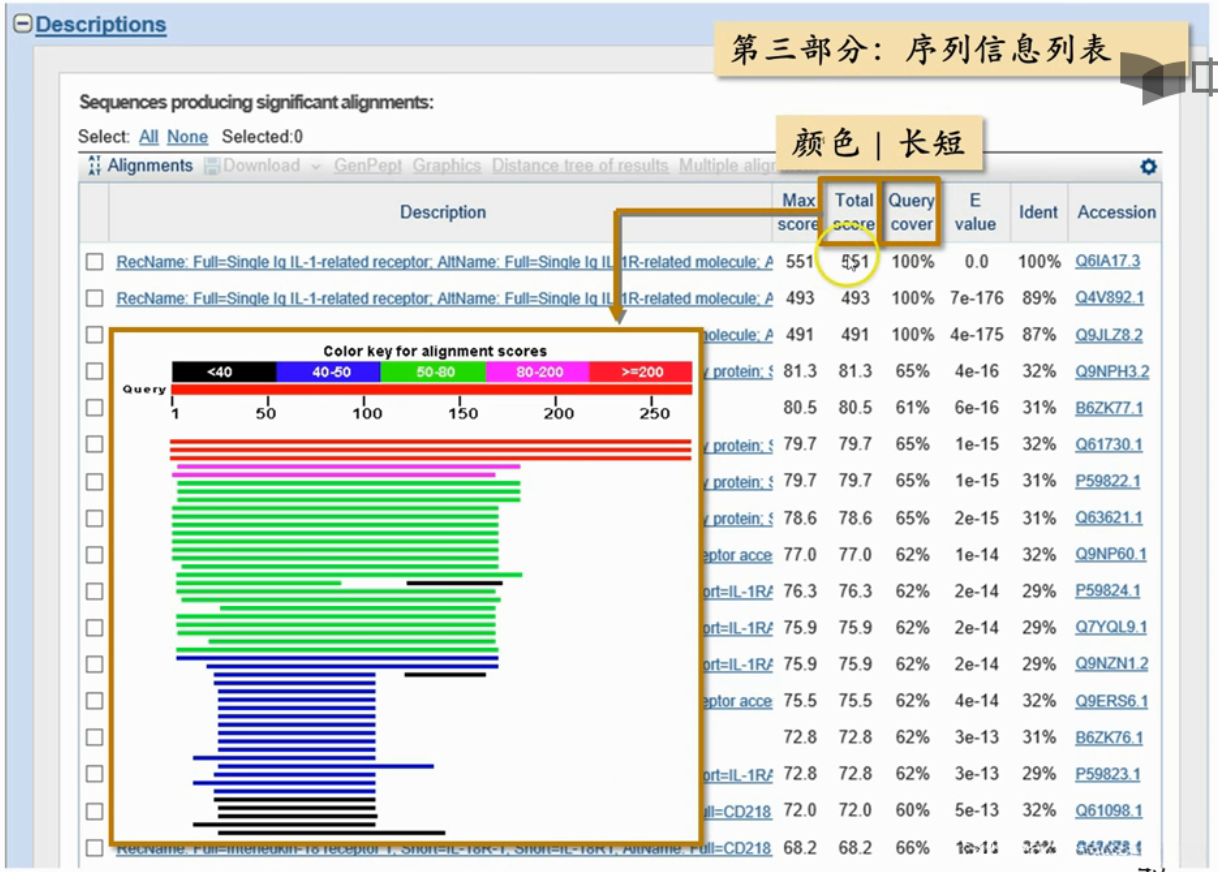Select the checkbox for Q4V892.1 row
This screenshot has width=1218, height=872.
(94, 298)
